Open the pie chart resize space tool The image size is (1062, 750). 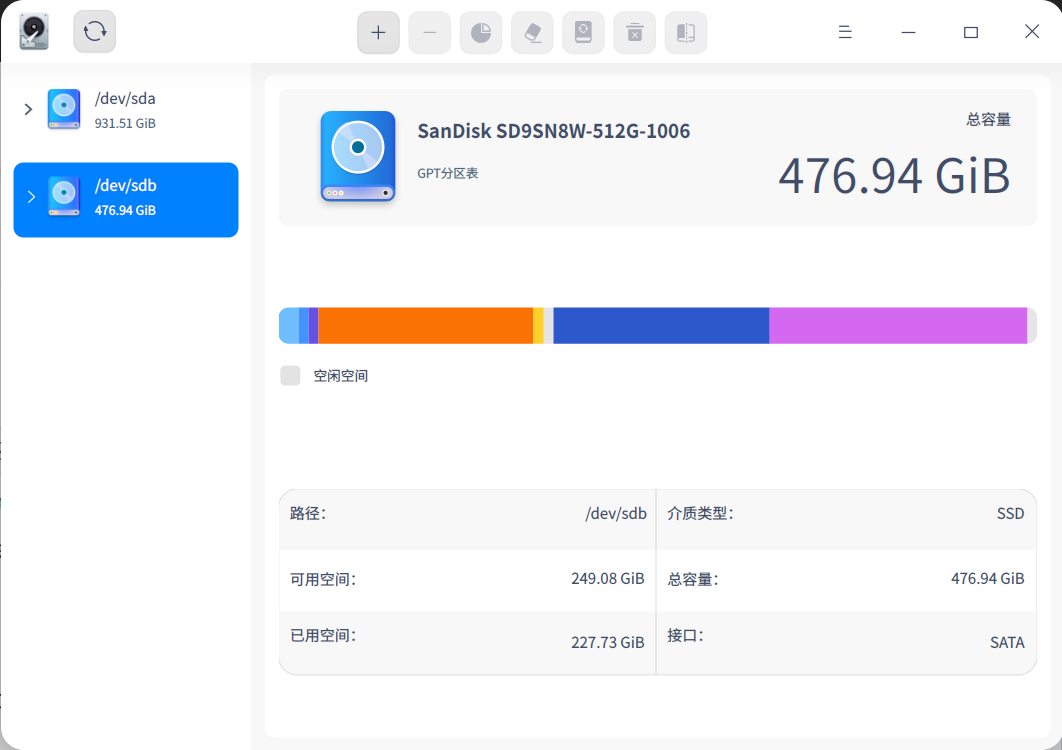(481, 32)
